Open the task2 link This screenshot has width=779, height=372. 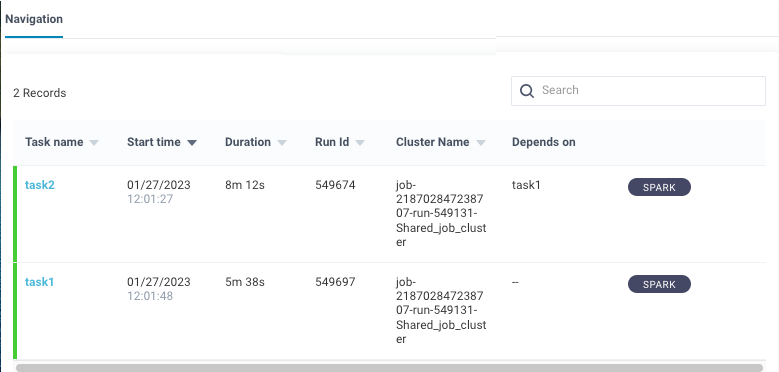(40, 185)
